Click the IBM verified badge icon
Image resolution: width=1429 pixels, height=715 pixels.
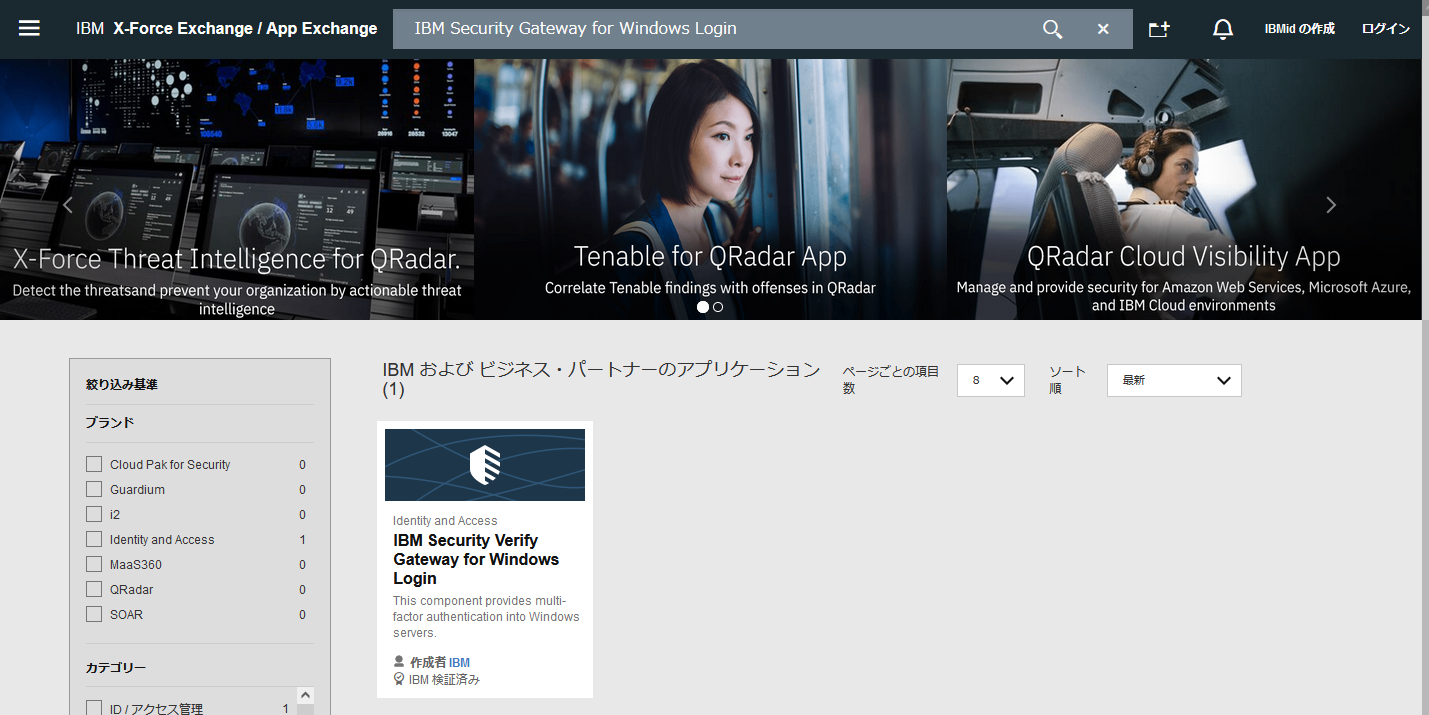point(399,679)
